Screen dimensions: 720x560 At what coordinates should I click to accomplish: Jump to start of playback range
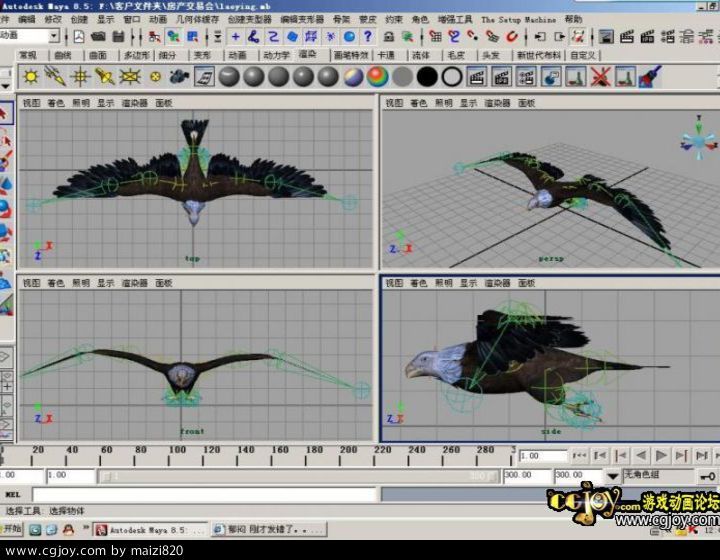pyautogui.click(x=579, y=456)
